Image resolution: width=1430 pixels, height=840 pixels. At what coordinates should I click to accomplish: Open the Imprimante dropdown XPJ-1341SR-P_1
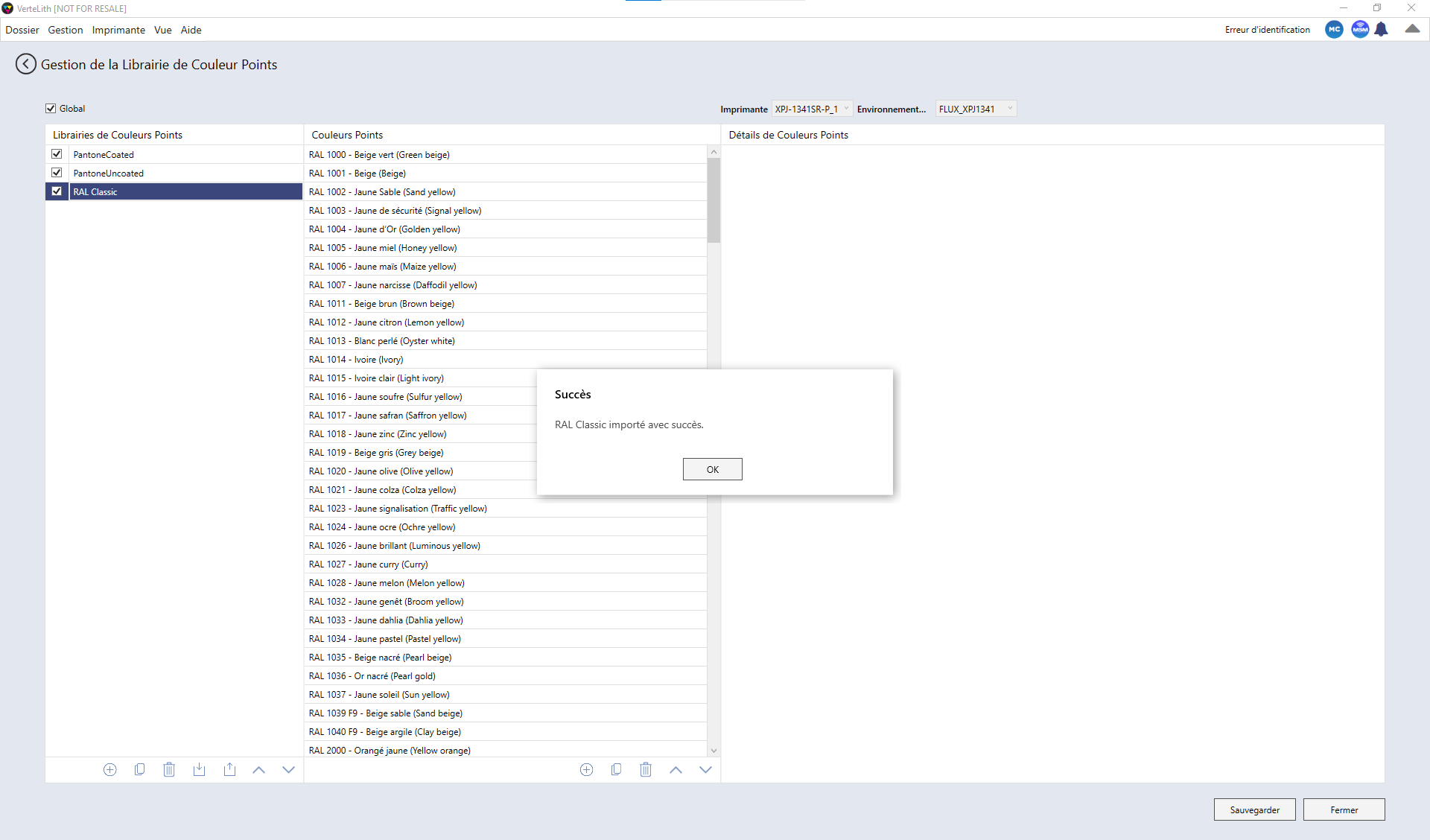(x=812, y=109)
